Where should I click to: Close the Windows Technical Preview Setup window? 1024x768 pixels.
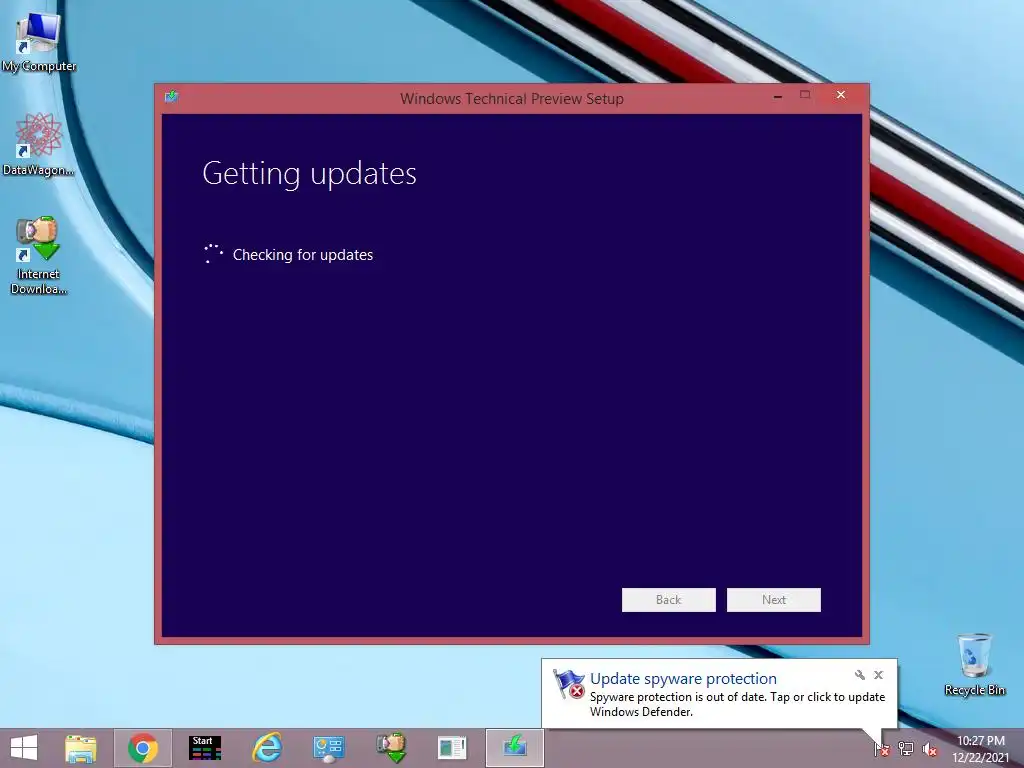(x=840, y=95)
